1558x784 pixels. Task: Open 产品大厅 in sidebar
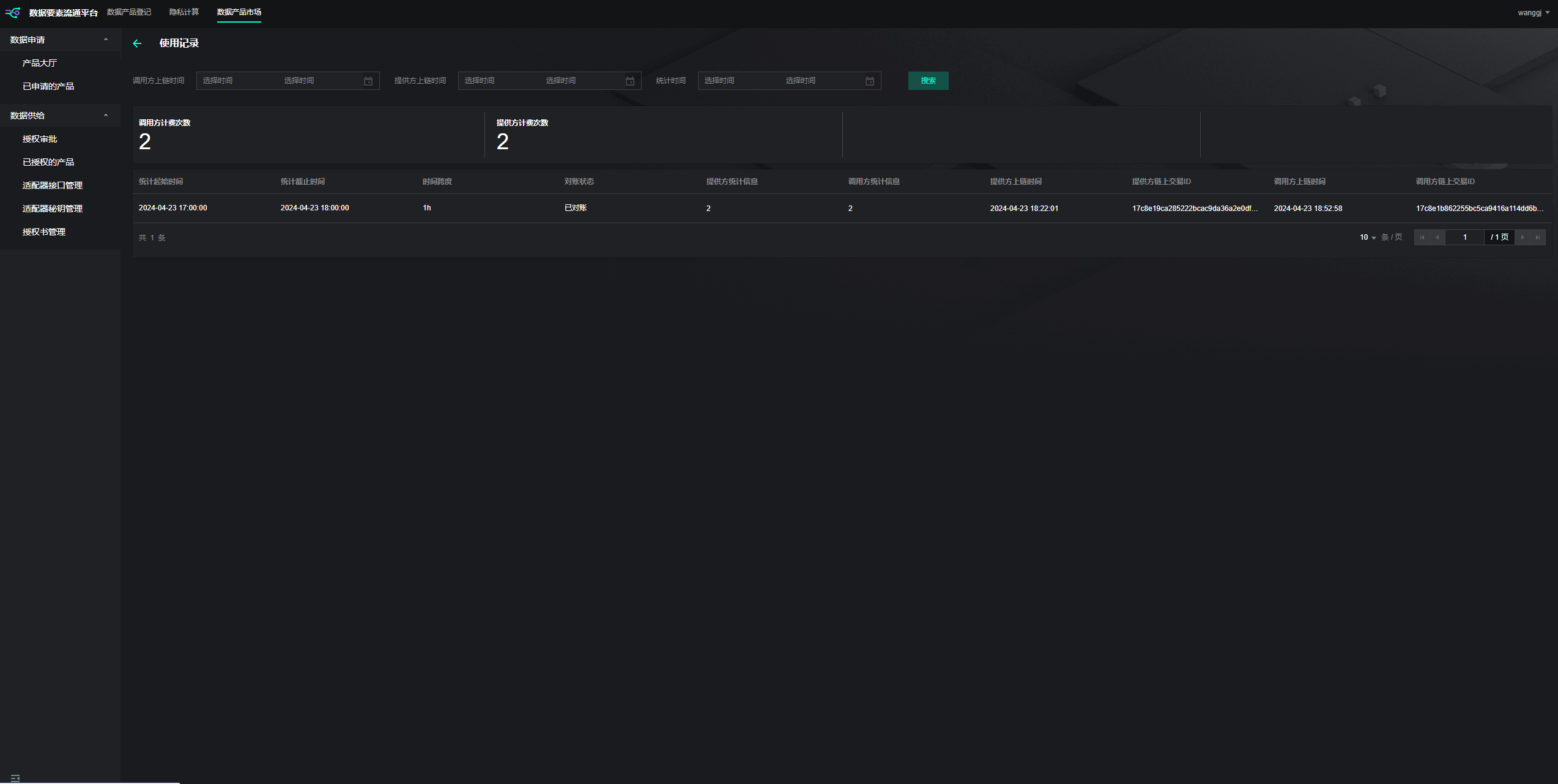click(x=40, y=63)
